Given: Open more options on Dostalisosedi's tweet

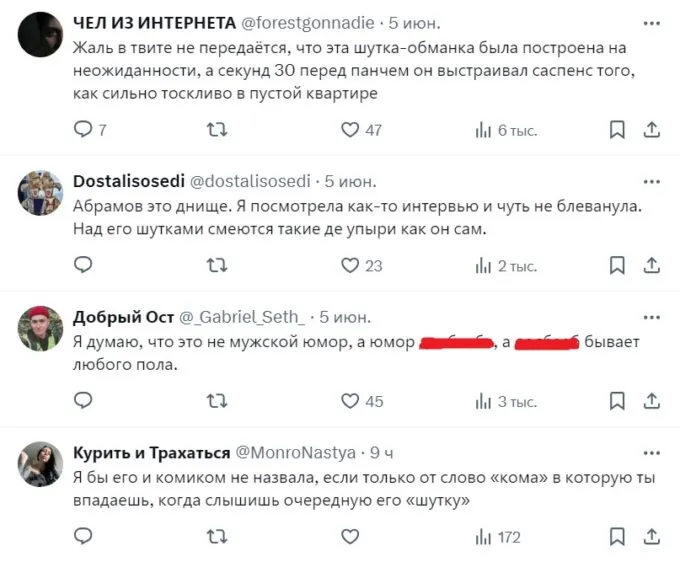Looking at the screenshot, I should (651, 181).
